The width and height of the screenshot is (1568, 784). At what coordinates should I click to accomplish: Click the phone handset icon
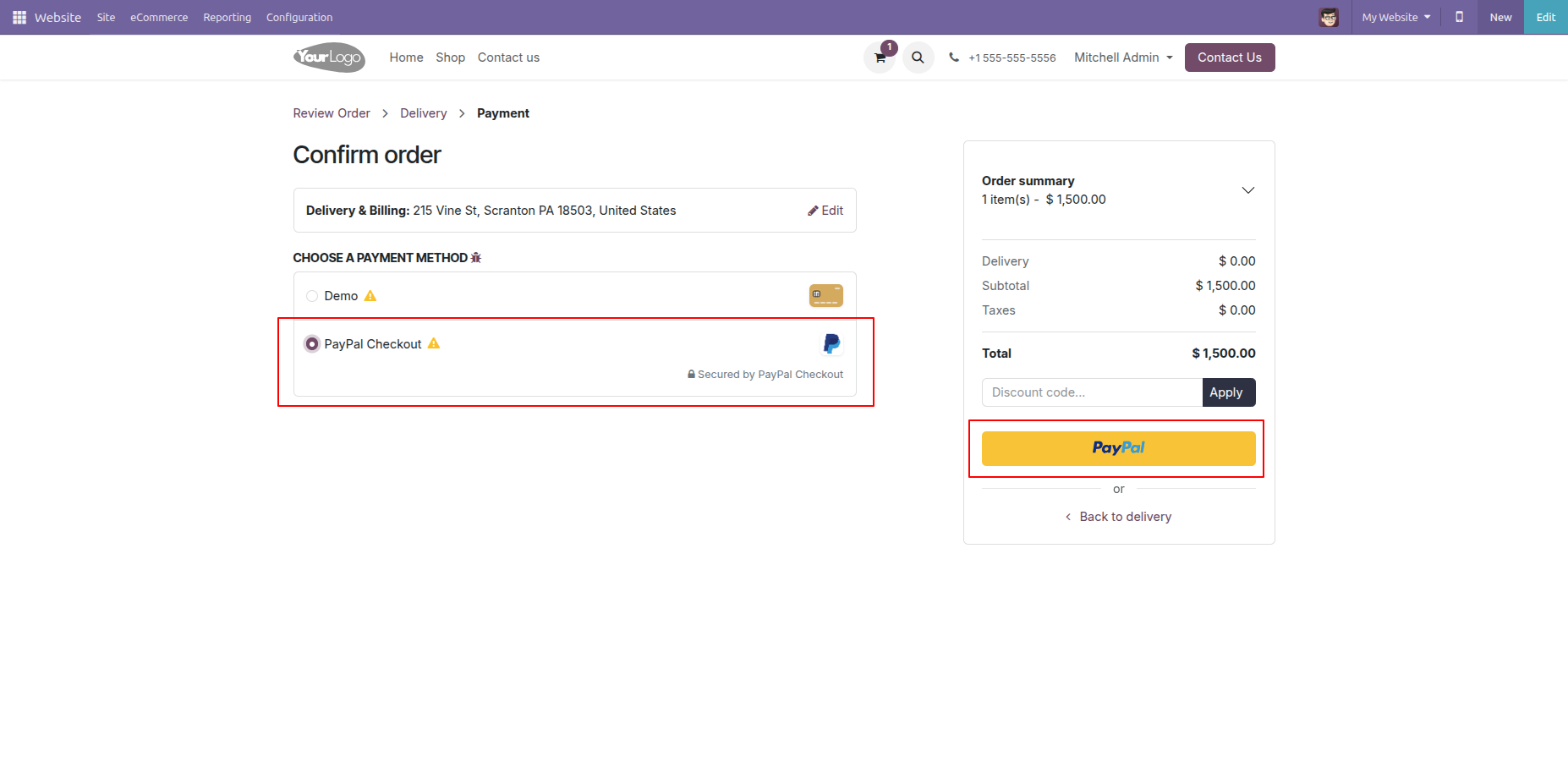point(954,58)
